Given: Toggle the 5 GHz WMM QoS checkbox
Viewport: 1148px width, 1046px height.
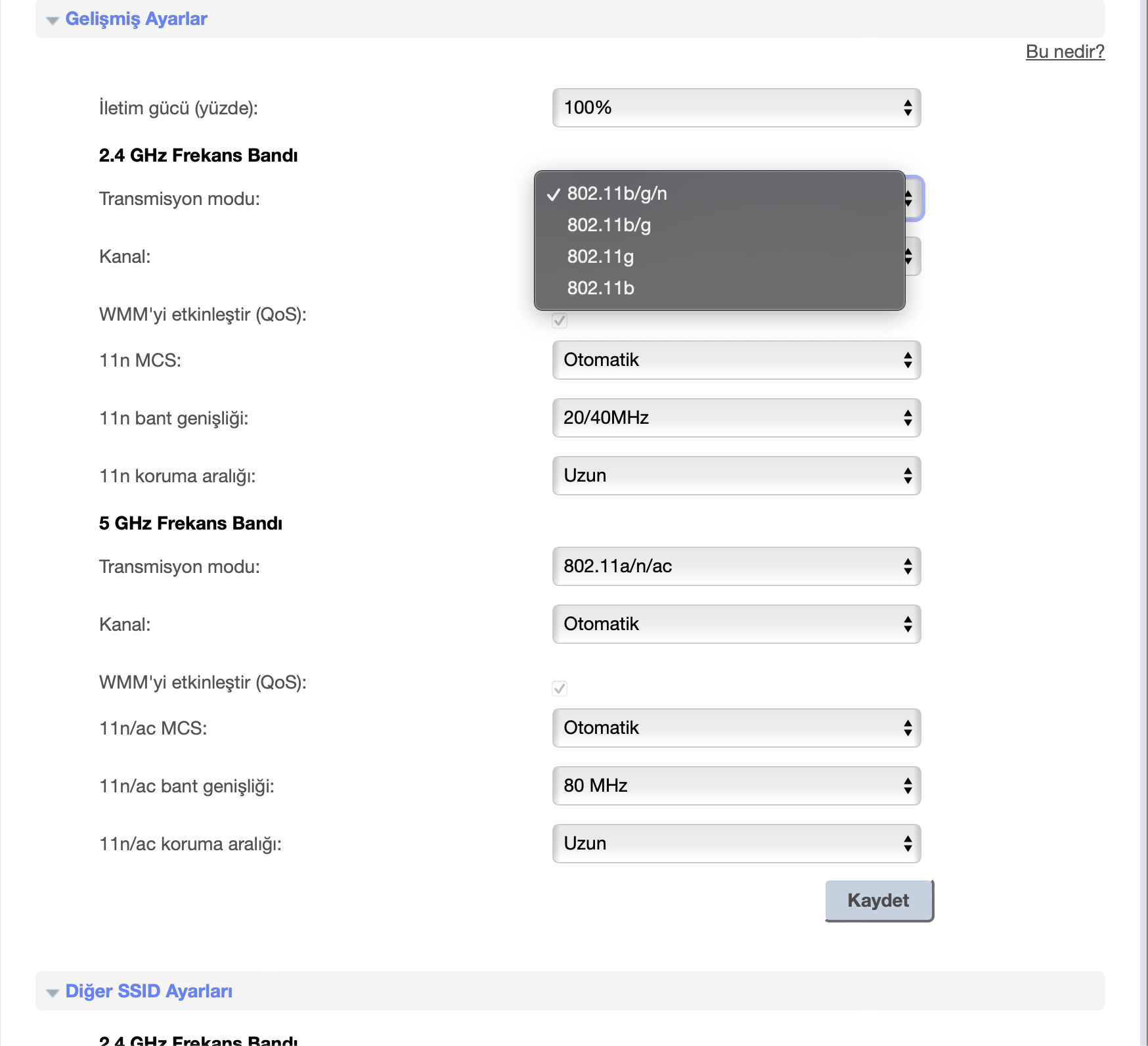Looking at the screenshot, I should 560,689.
